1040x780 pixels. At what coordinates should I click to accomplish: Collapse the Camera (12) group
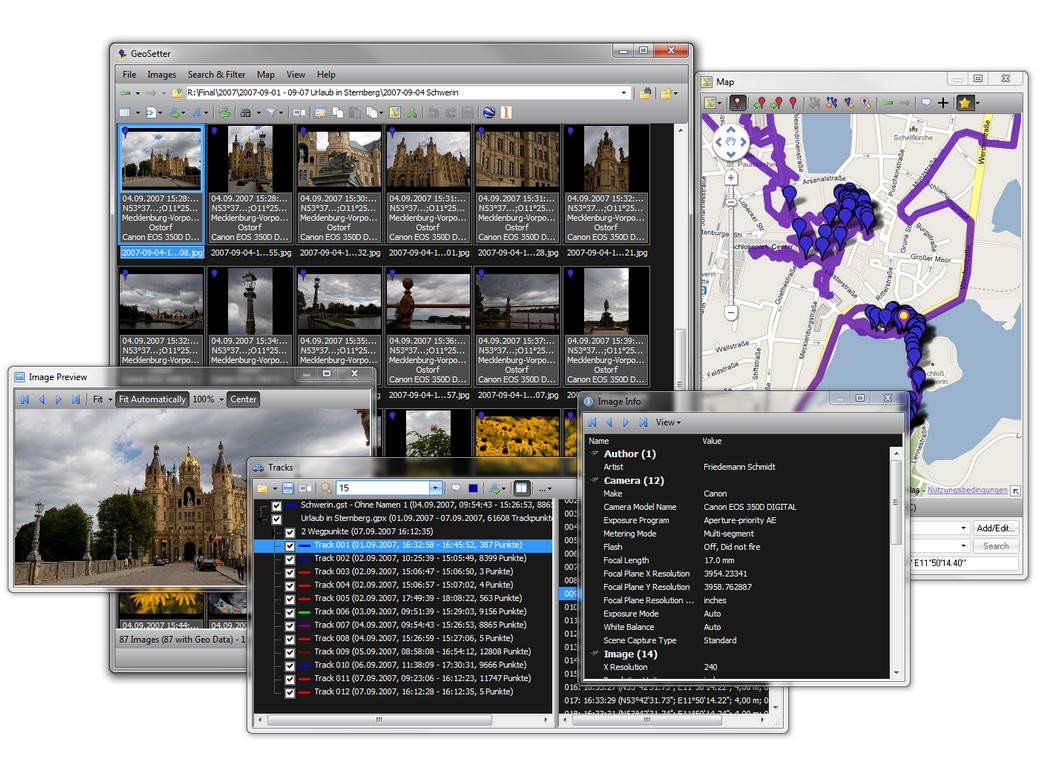pos(595,481)
